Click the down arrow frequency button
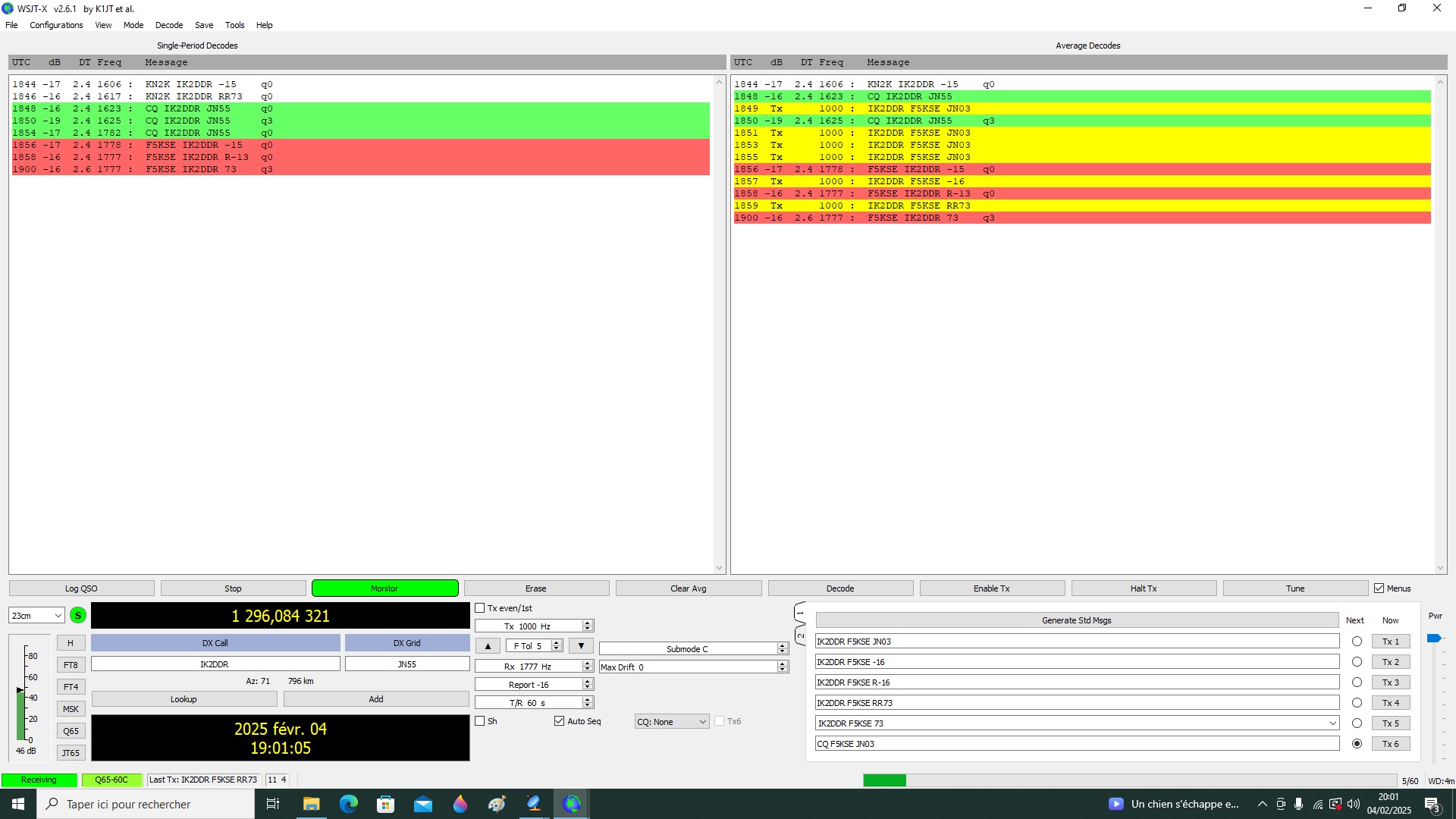The width and height of the screenshot is (1456, 819). pyautogui.click(x=581, y=646)
